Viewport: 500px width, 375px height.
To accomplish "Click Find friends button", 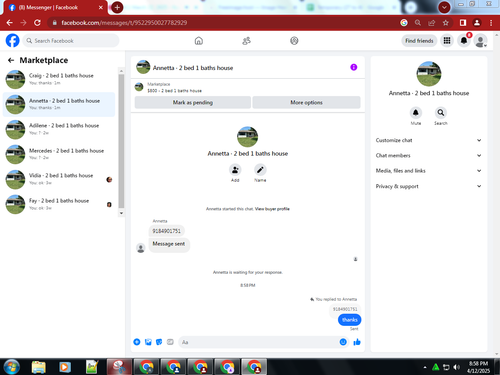I will (x=419, y=41).
